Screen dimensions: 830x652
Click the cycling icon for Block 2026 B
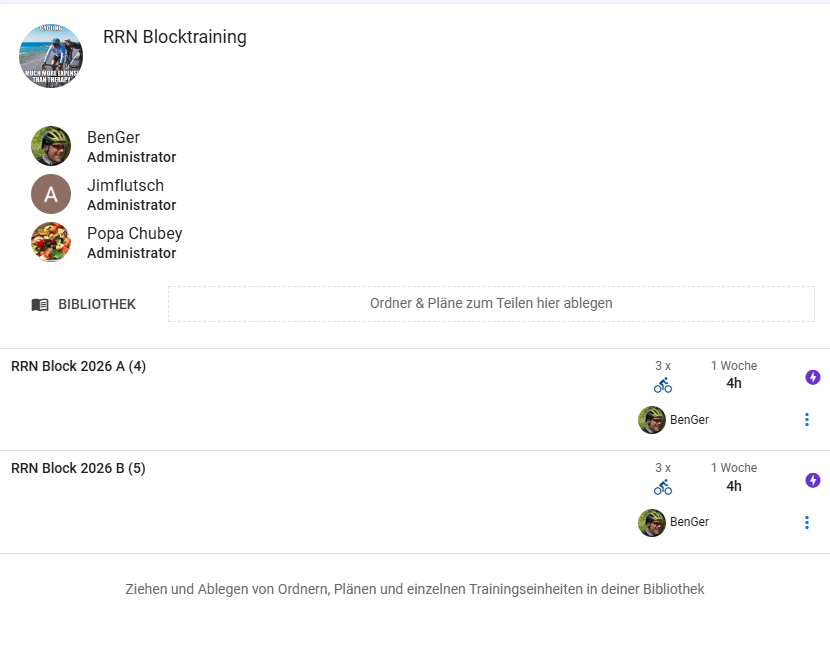(663, 487)
